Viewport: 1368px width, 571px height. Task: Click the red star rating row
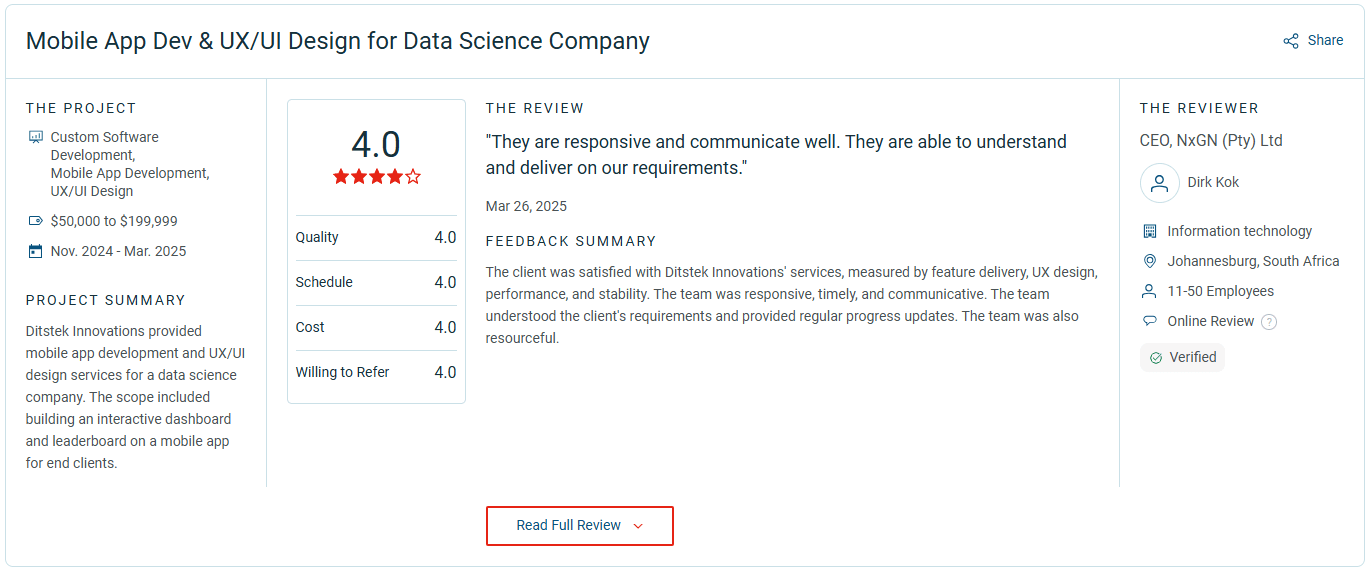(x=376, y=177)
